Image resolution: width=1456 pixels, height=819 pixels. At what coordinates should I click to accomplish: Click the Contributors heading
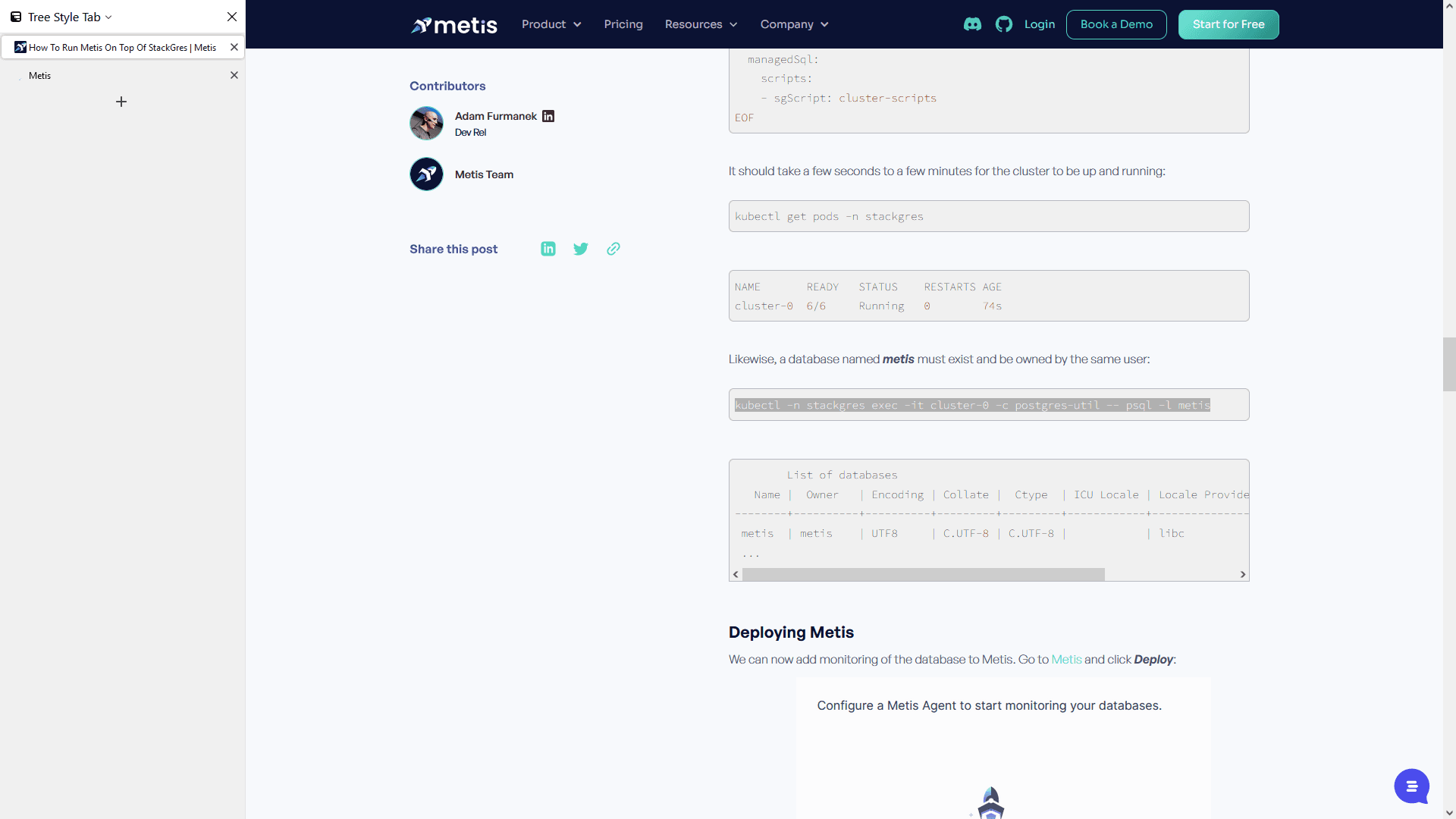pos(447,86)
